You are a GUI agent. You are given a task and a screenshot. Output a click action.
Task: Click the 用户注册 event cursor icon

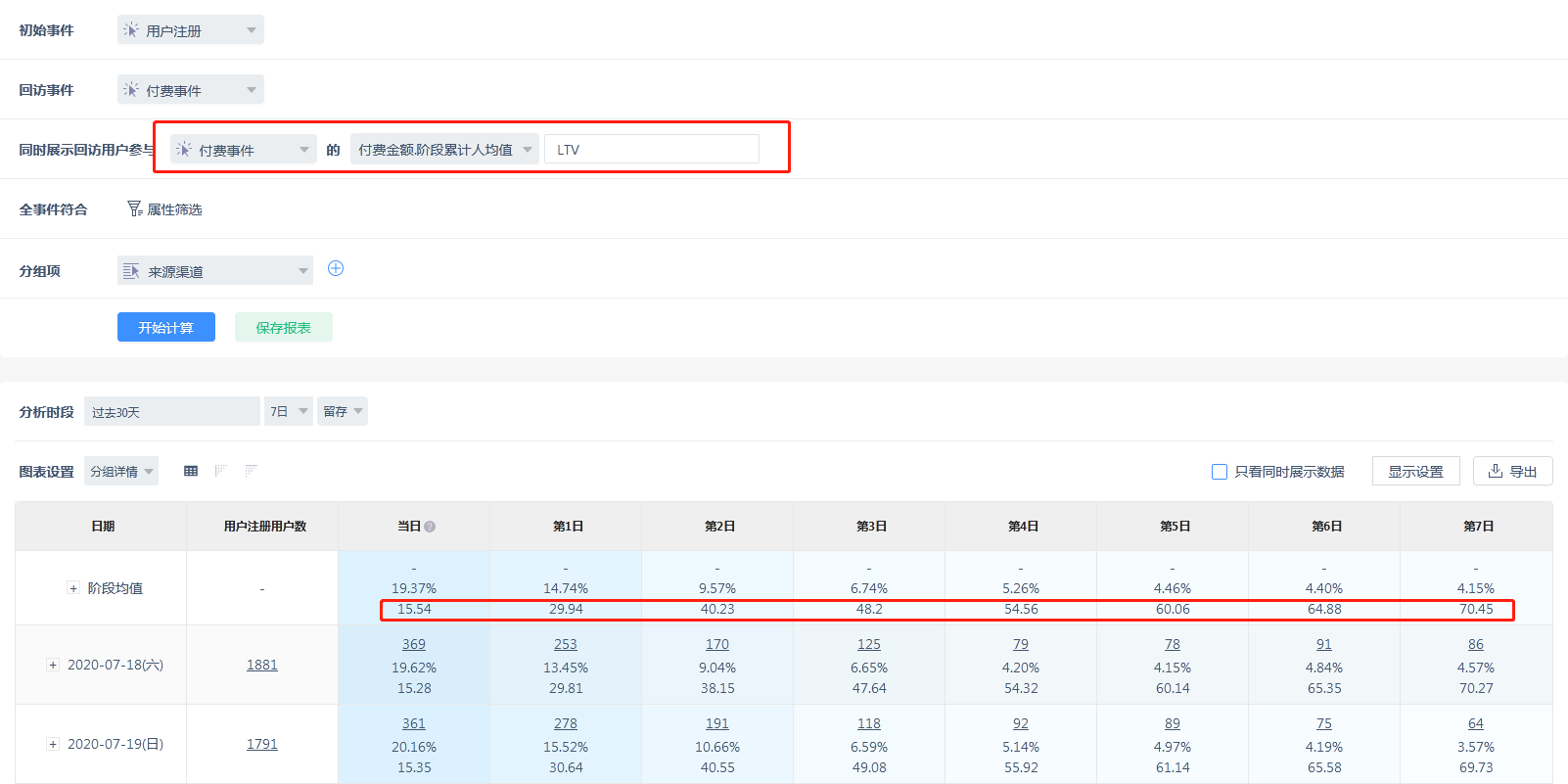[x=130, y=30]
